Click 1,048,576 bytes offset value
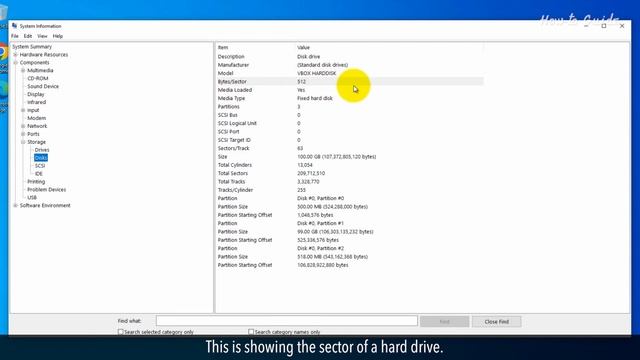Viewport: 640px width, 360px height. click(315, 215)
